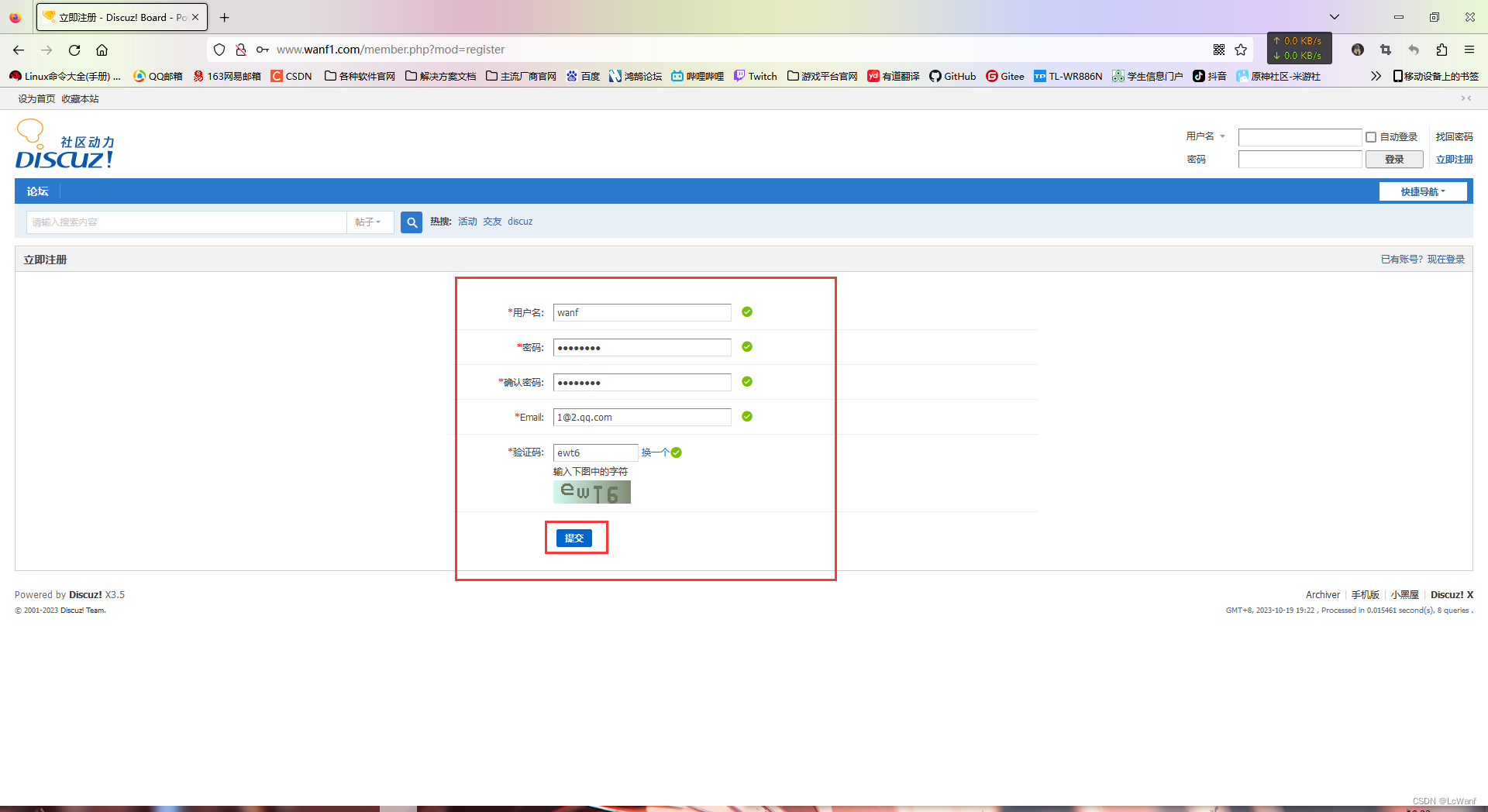Open saved passwords key icon in address bar
Screen dimensions: 1488x812
pyautogui.click(x=263, y=50)
